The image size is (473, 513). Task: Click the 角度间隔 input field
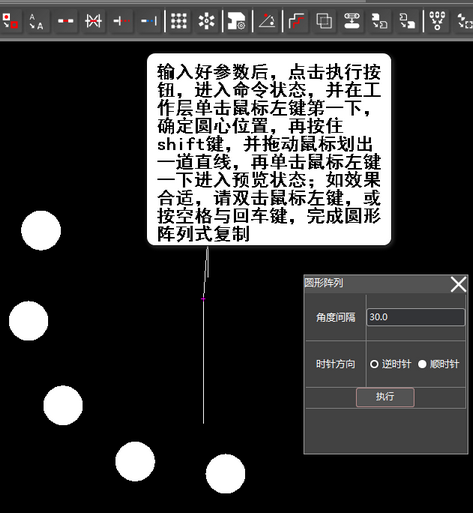pyautogui.click(x=415, y=317)
